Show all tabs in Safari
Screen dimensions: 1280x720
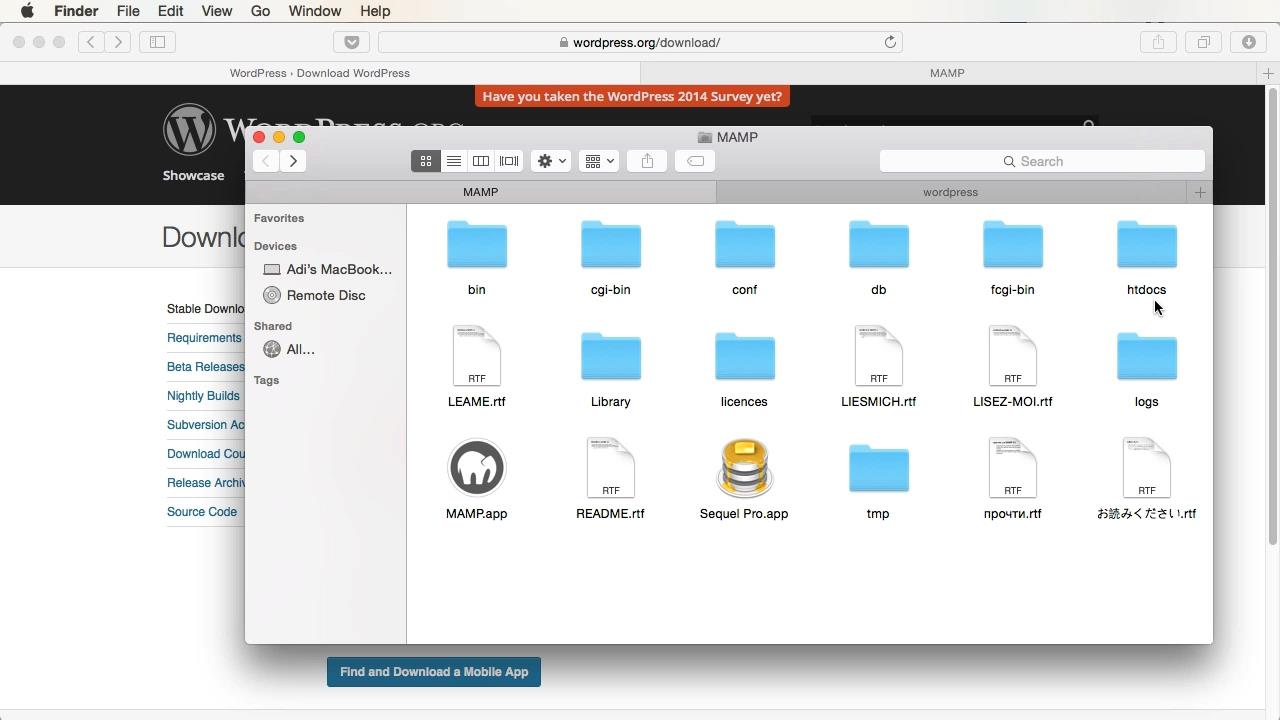[1204, 42]
